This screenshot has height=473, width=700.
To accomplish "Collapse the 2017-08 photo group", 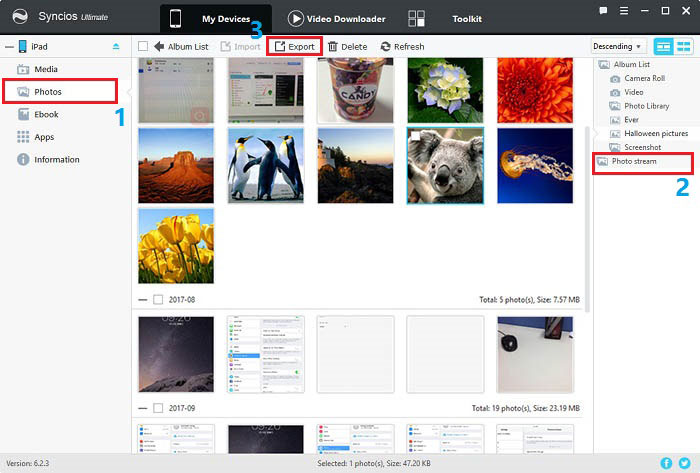I will point(143,300).
